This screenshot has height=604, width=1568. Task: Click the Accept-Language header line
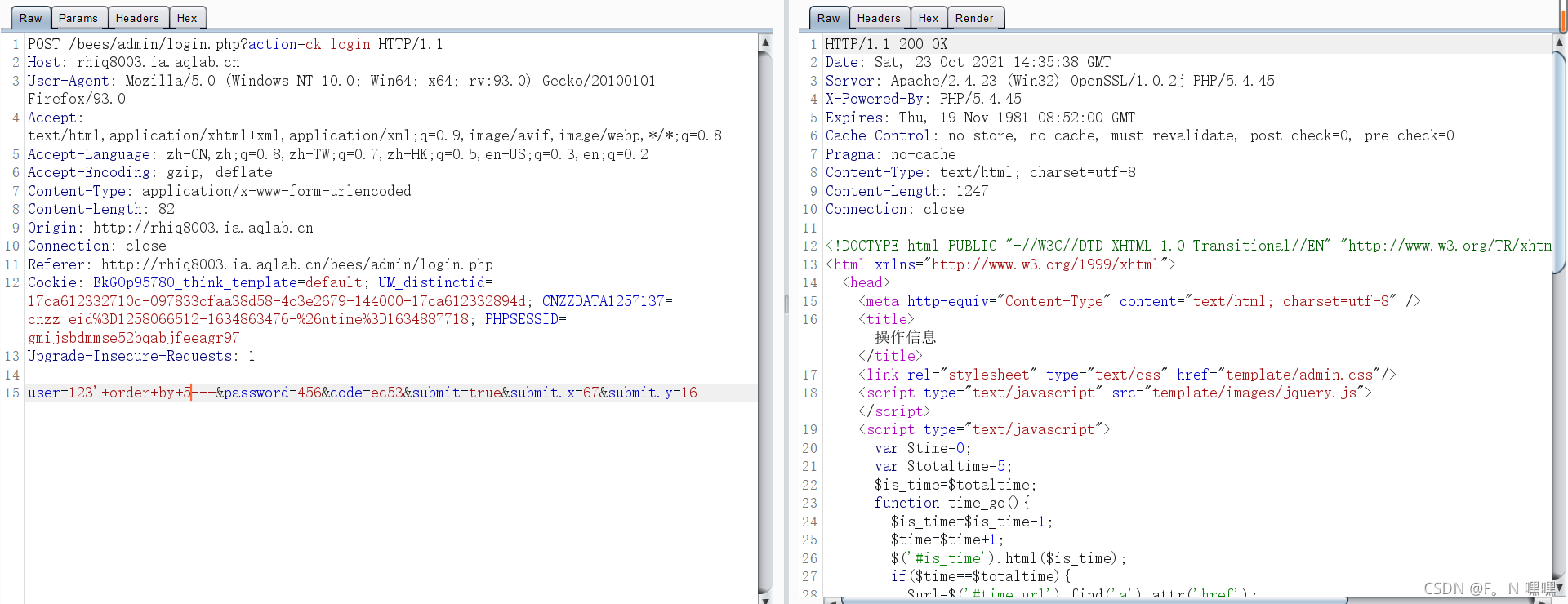pyautogui.click(x=338, y=154)
